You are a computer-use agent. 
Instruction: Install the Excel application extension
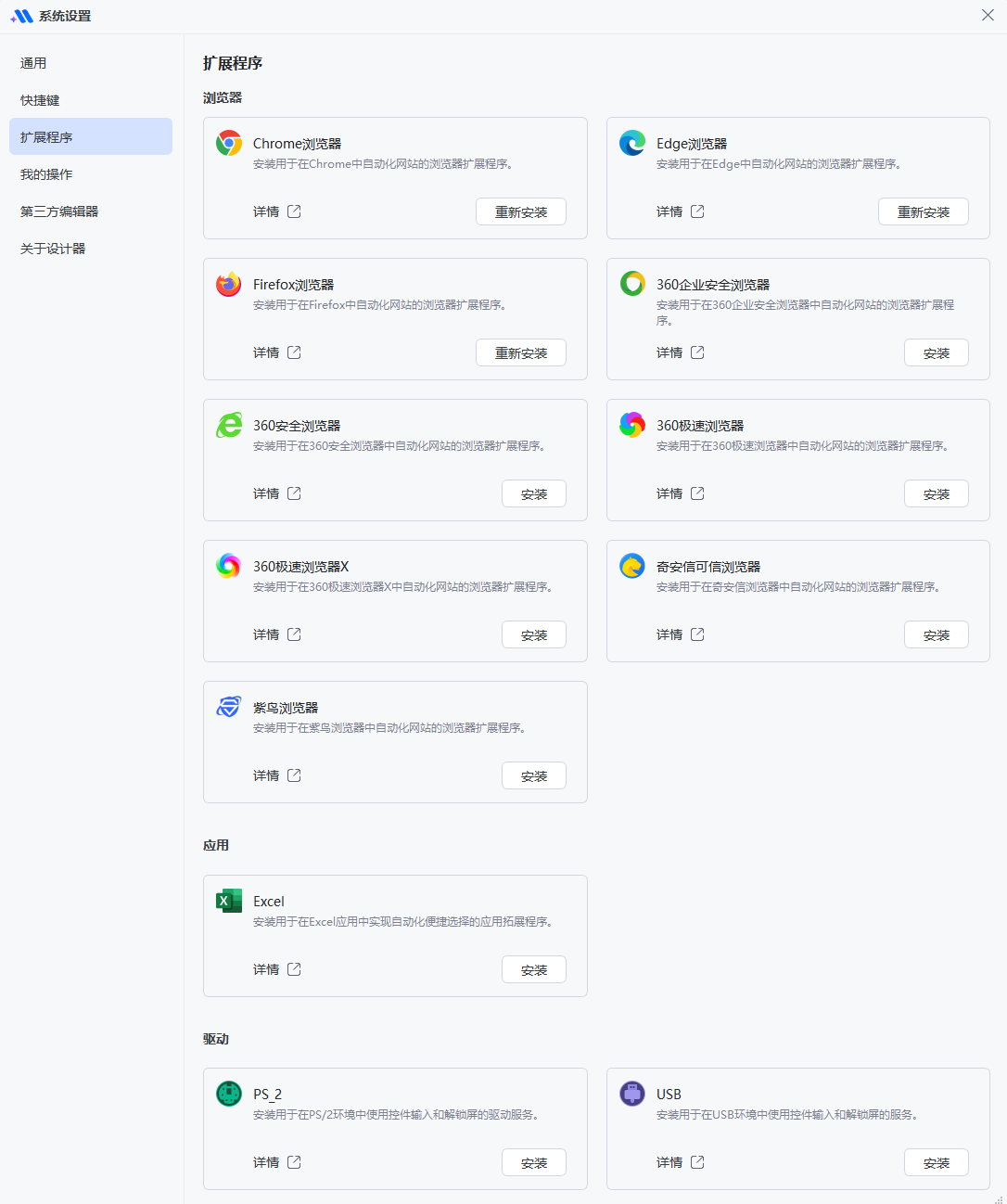click(x=534, y=969)
